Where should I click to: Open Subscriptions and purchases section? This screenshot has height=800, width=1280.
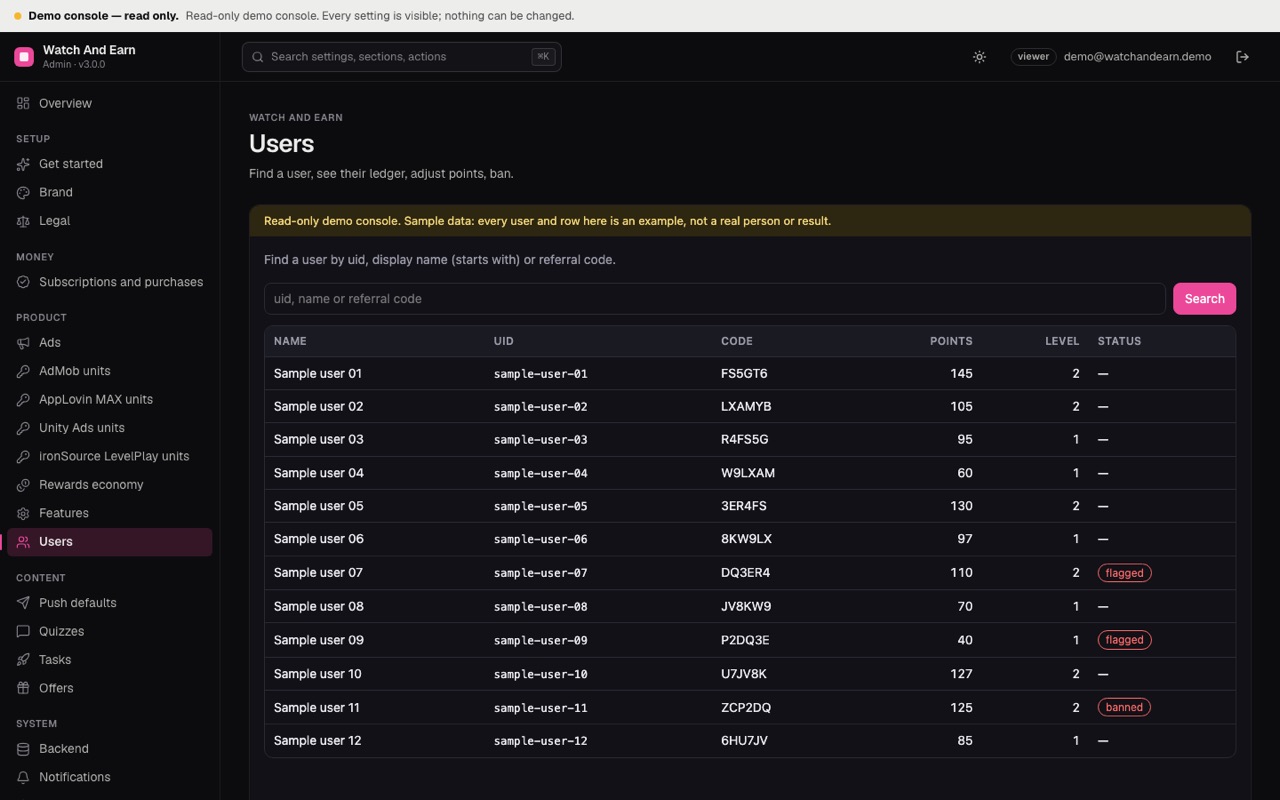(x=110, y=282)
